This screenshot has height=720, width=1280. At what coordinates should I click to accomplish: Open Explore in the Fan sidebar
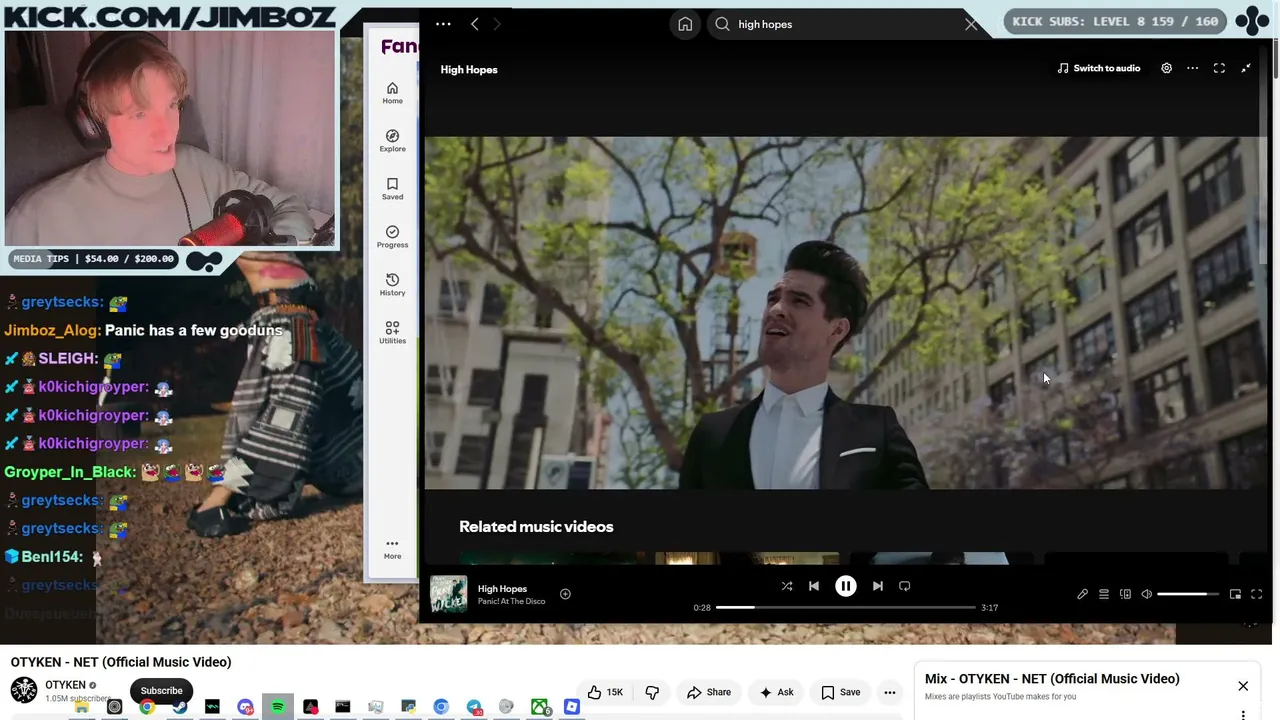click(392, 141)
